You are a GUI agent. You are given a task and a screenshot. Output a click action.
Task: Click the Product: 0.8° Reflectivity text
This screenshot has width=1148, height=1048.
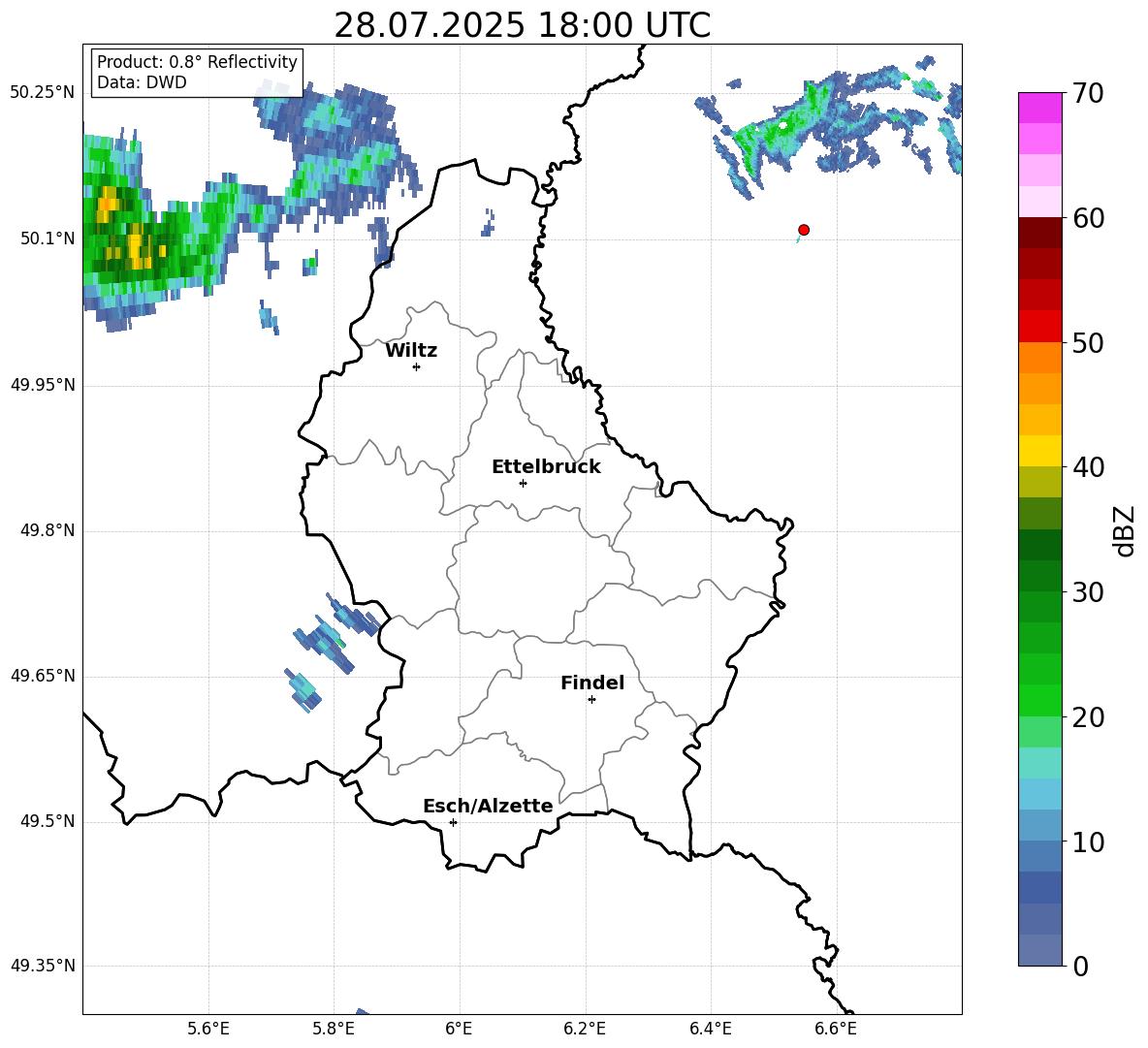pos(197,62)
